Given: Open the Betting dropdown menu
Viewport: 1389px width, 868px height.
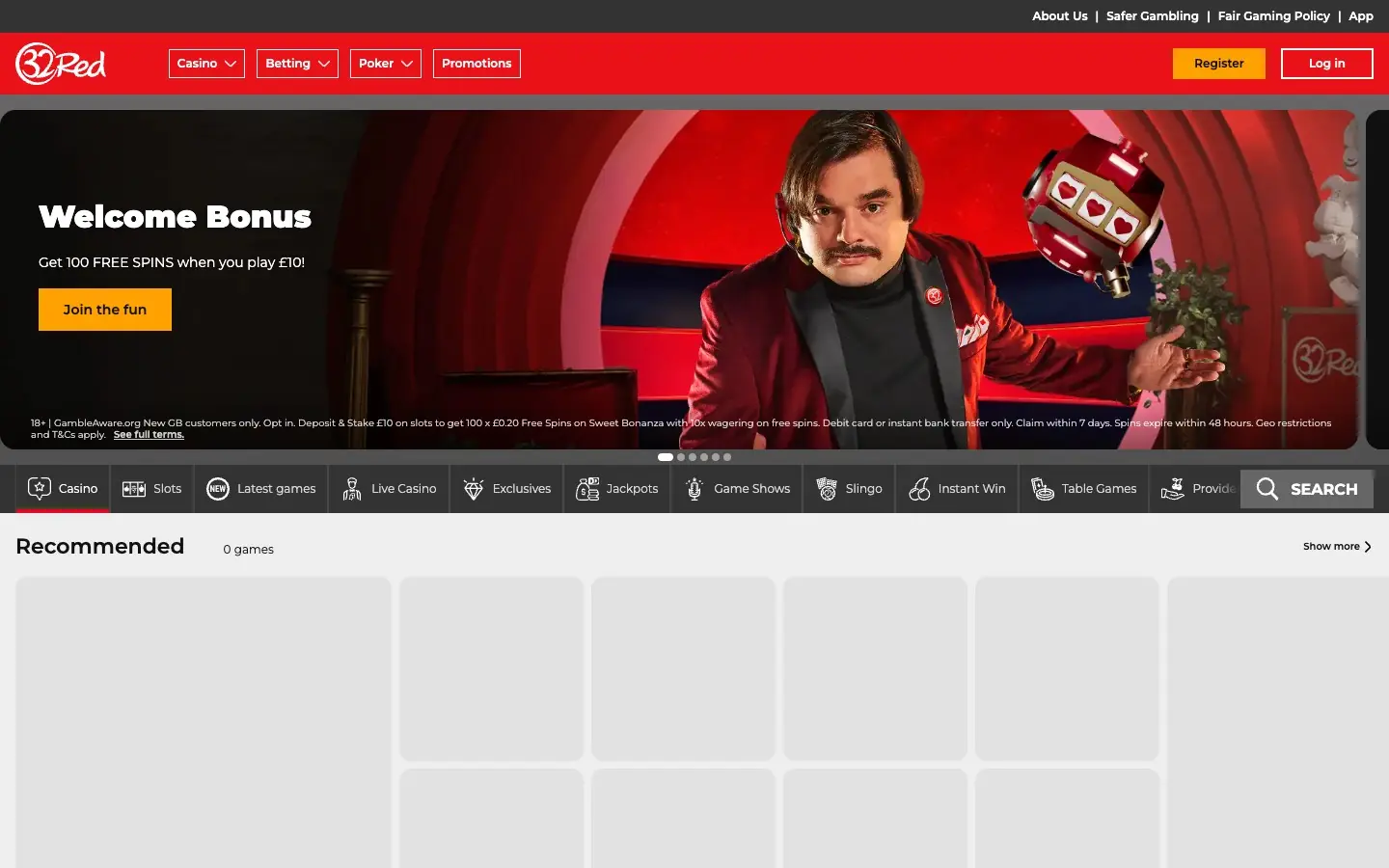Looking at the screenshot, I should click(x=297, y=64).
